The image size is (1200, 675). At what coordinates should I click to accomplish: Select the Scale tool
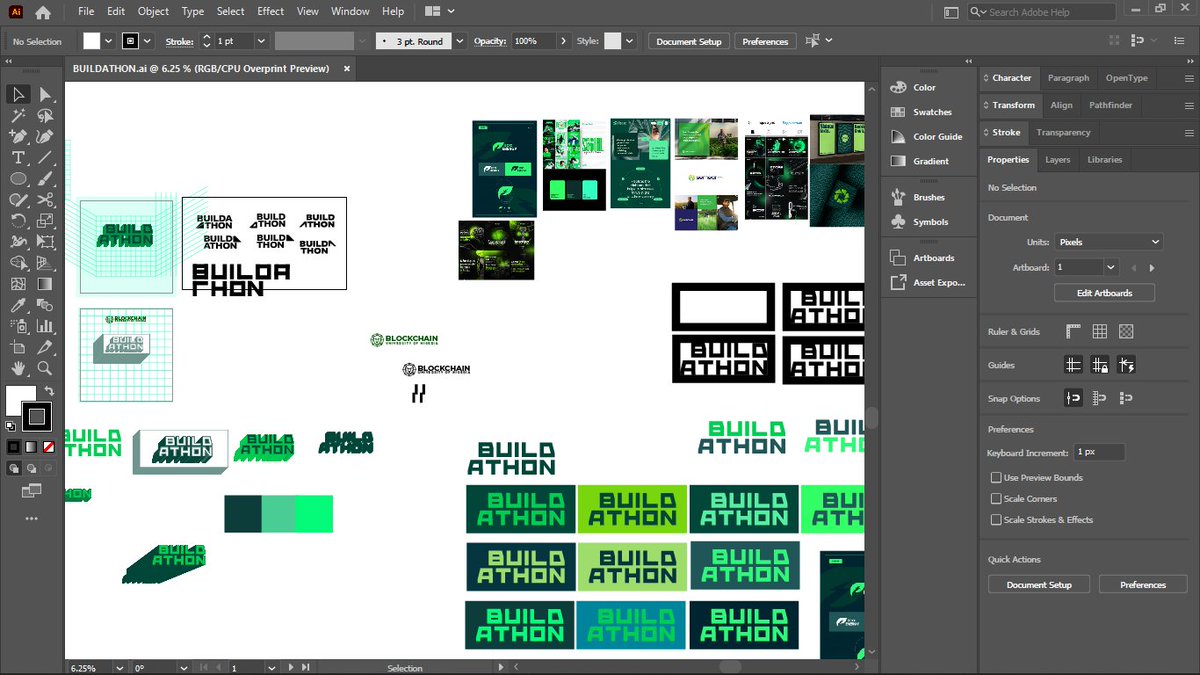[45, 221]
